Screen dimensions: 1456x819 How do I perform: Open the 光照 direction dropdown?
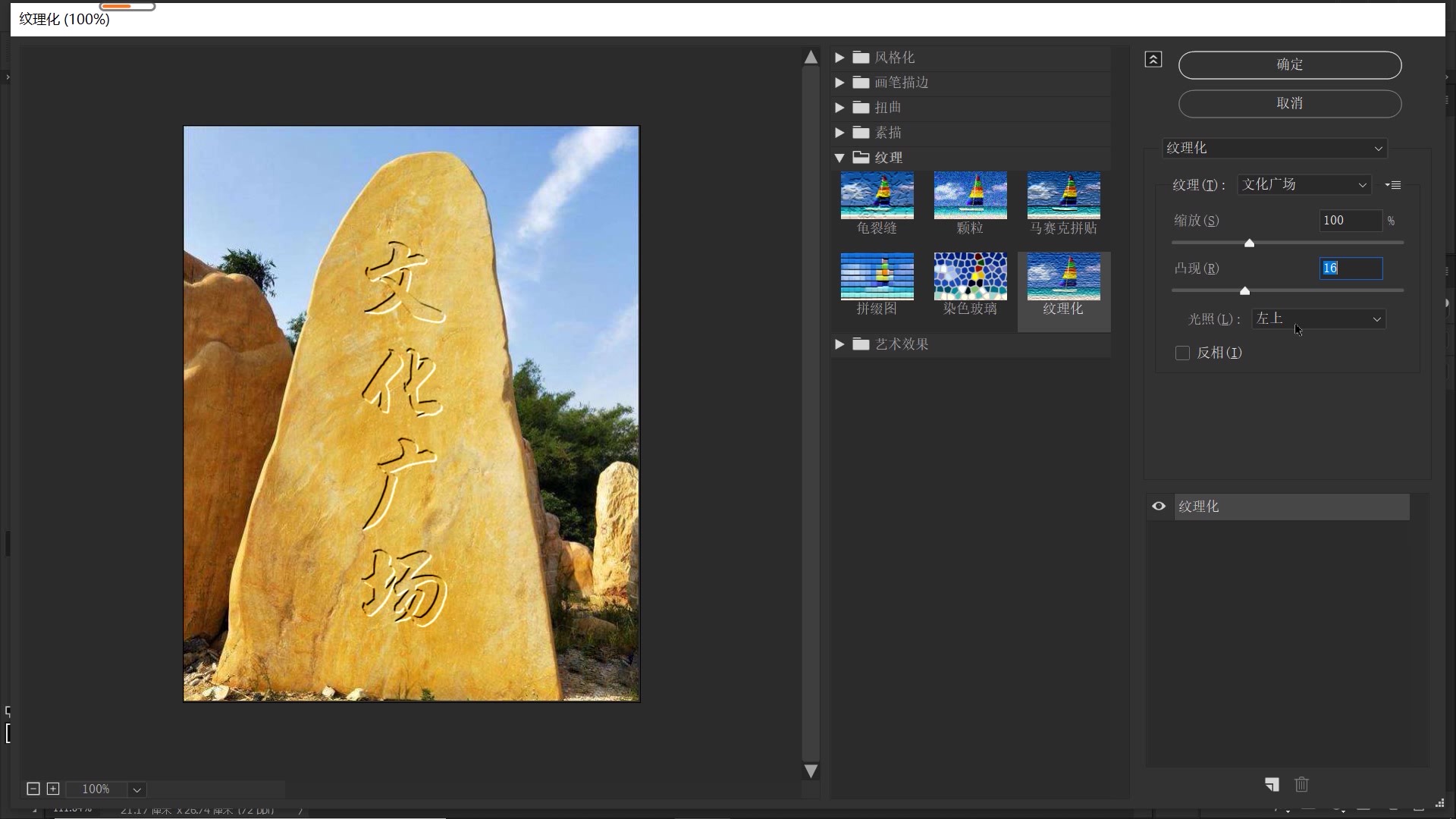pyautogui.click(x=1318, y=319)
